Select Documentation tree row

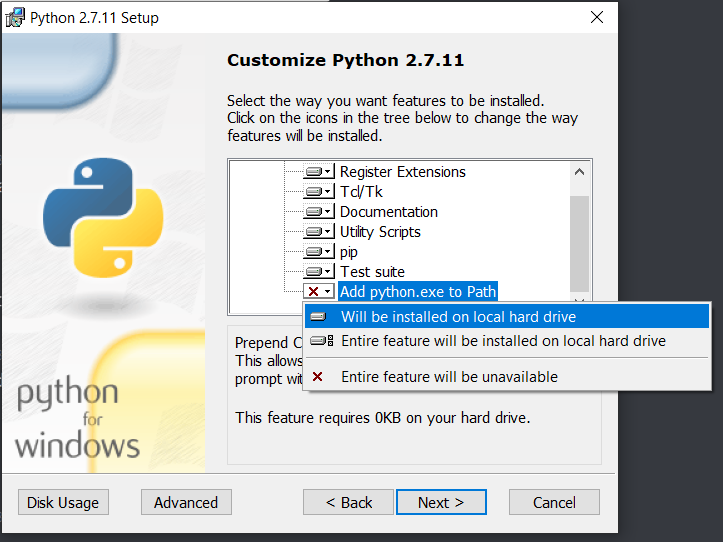pyautogui.click(x=389, y=212)
